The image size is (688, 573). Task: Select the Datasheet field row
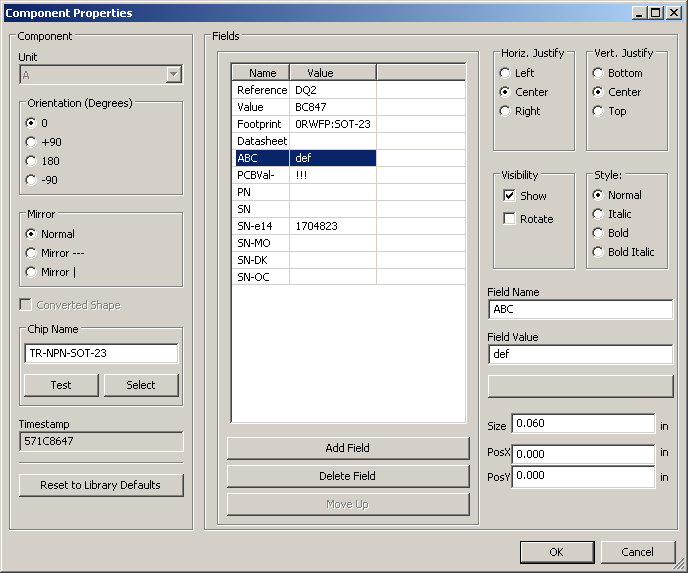(348, 141)
